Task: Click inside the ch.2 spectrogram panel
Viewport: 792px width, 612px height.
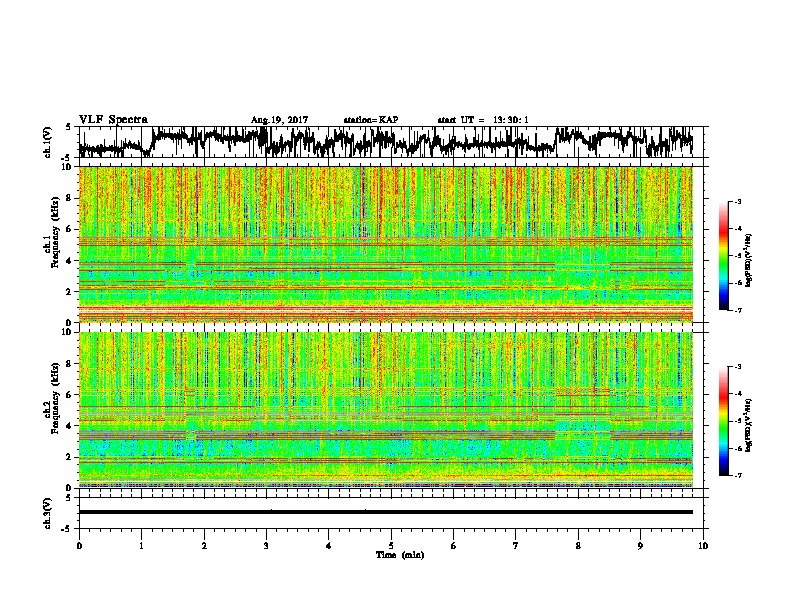Action: [x=385, y=410]
